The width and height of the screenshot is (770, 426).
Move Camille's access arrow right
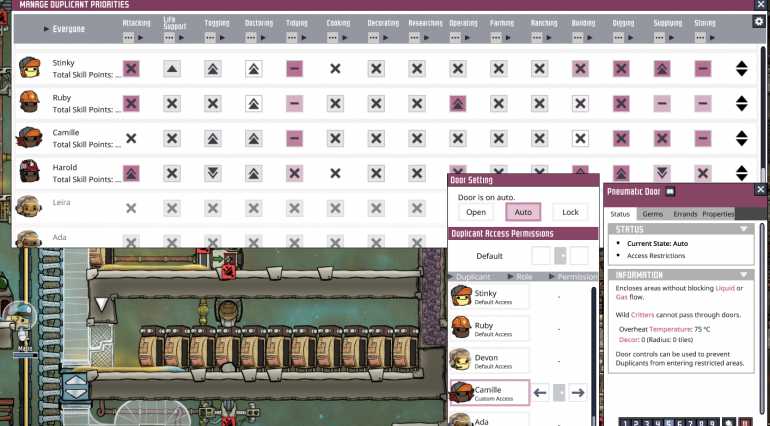coord(578,393)
